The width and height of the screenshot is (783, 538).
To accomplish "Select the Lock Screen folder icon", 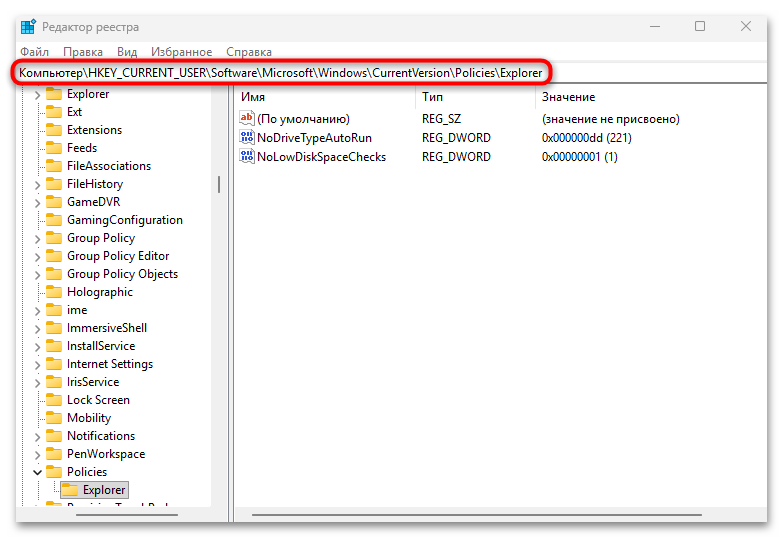I will (54, 400).
